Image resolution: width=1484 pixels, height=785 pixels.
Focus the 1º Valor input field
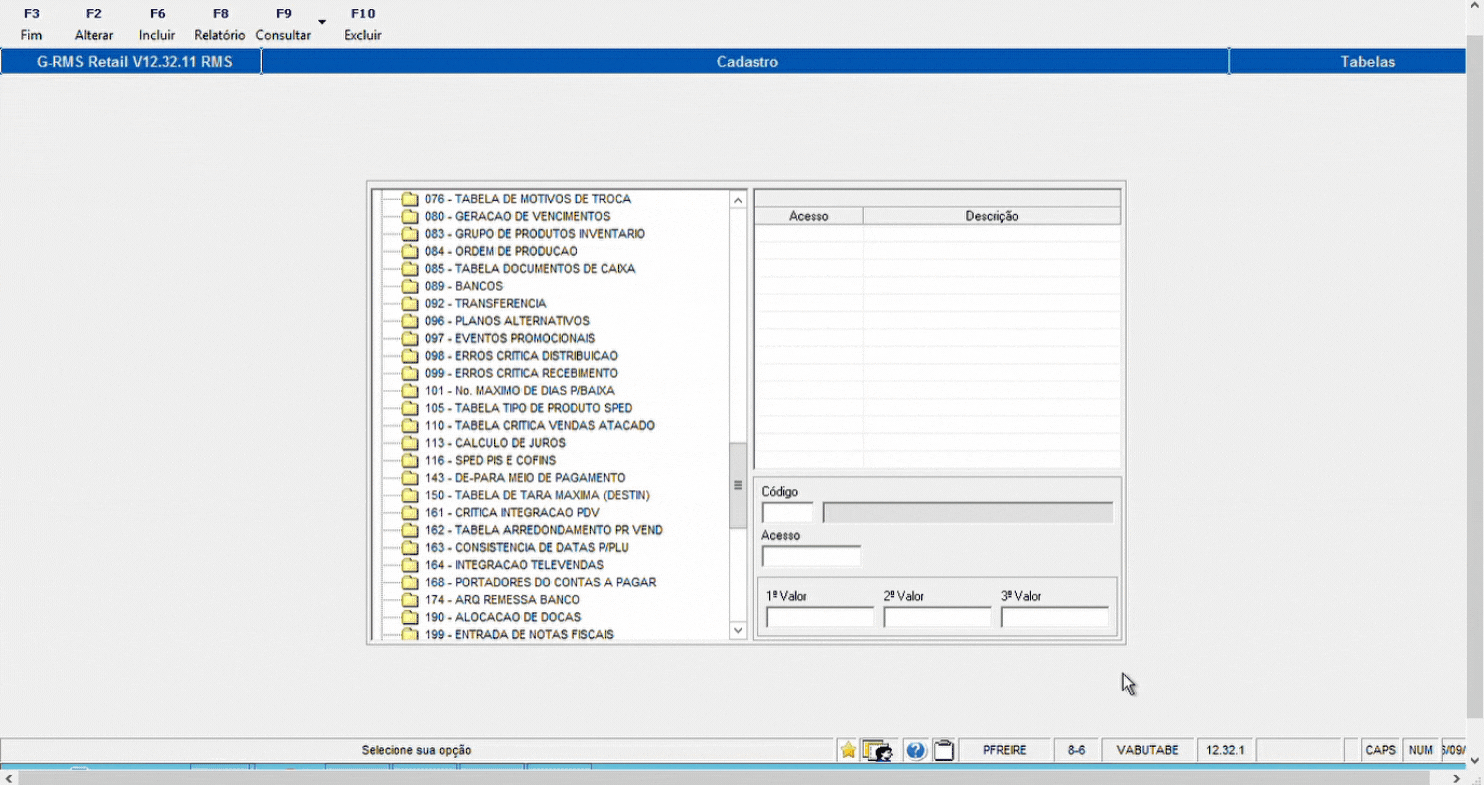click(820, 617)
